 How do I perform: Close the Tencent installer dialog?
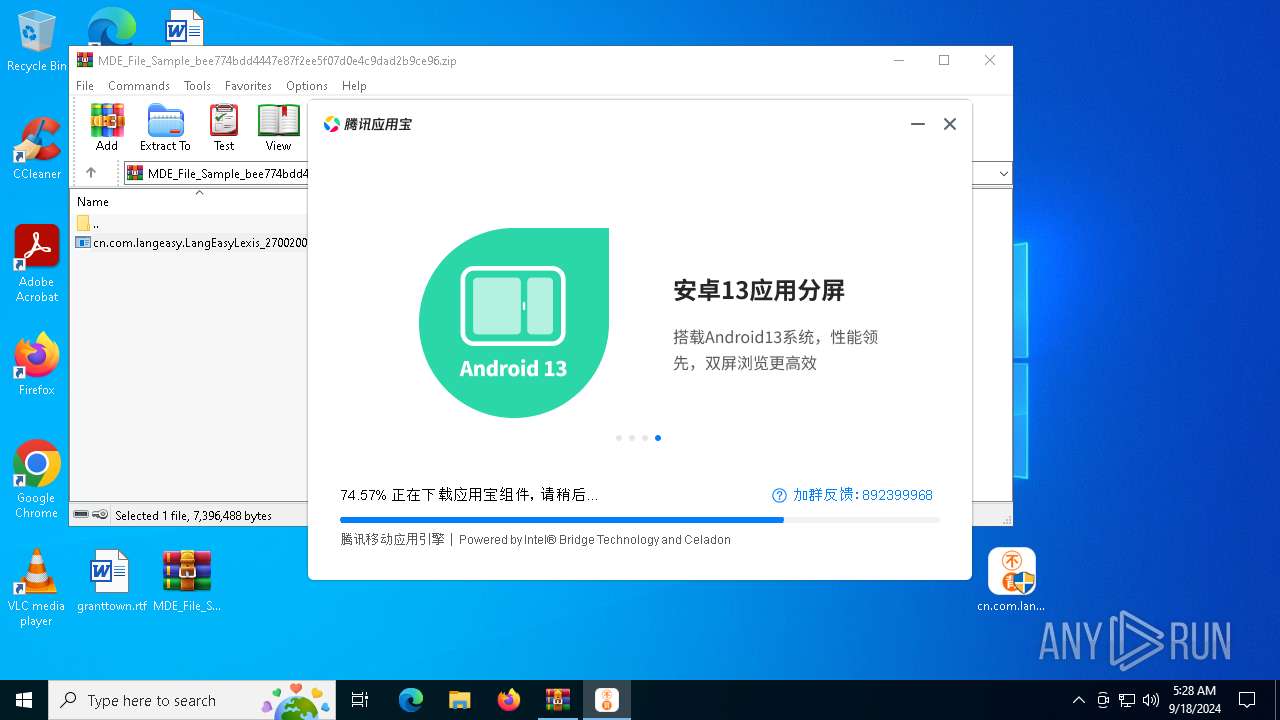pyautogui.click(x=950, y=124)
